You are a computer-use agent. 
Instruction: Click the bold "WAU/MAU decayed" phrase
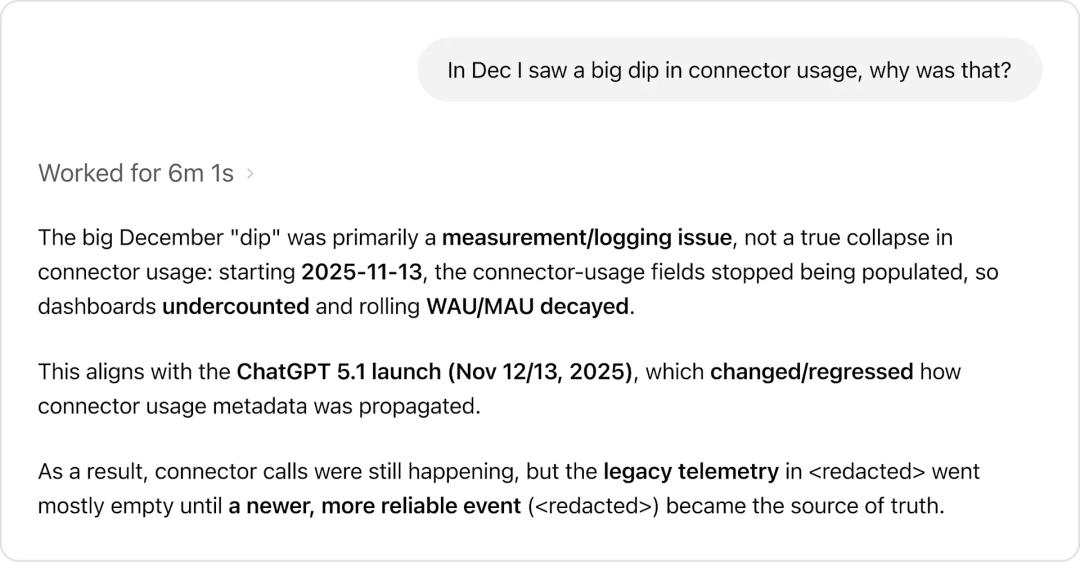(x=528, y=306)
